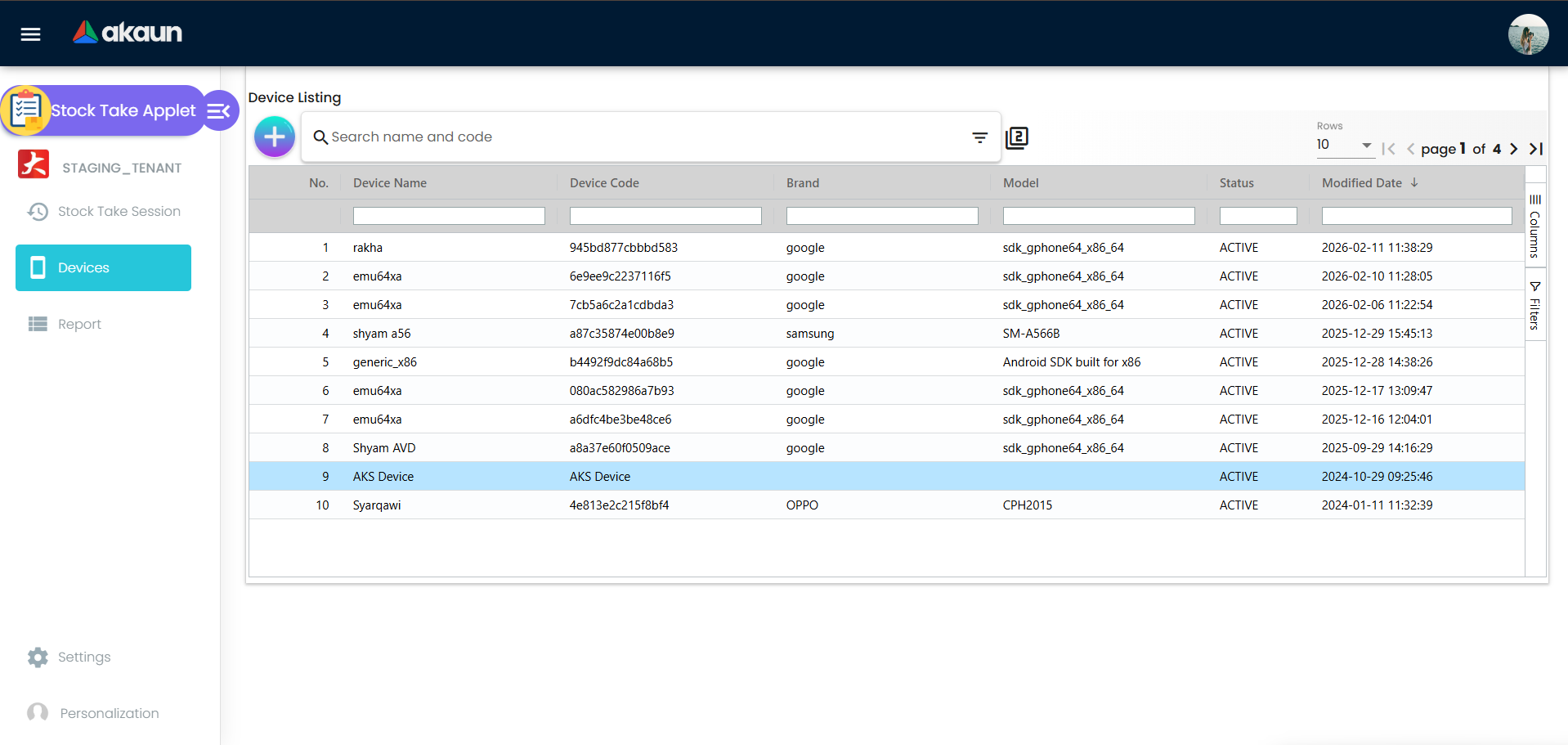Open the hamburger main menu
The width and height of the screenshot is (1568, 745).
pos(30,34)
